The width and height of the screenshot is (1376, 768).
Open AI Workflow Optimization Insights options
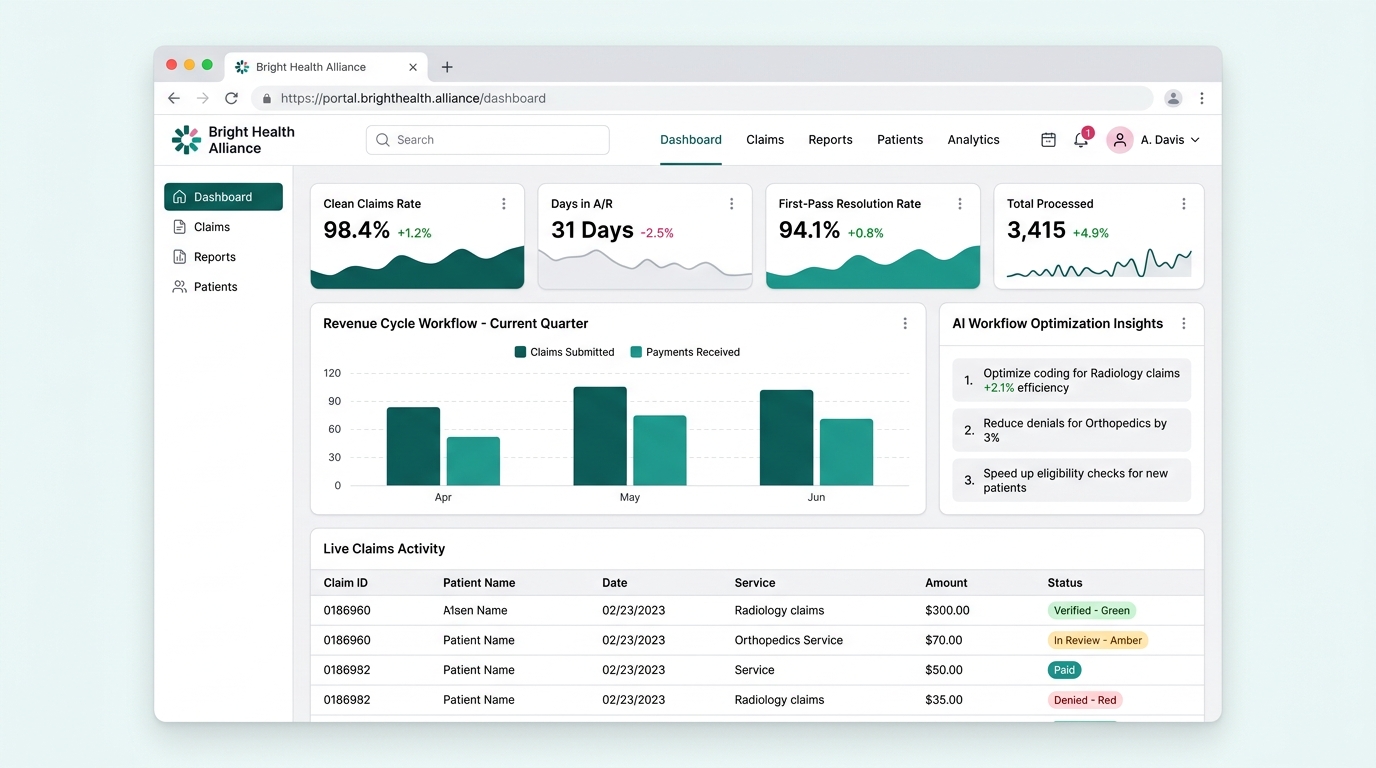click(1184, 323)
